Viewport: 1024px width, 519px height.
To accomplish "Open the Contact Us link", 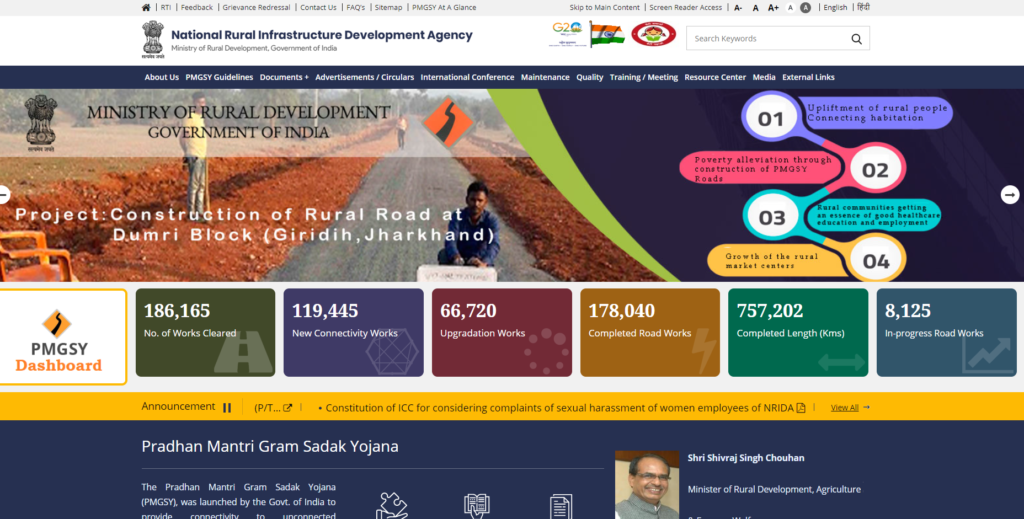I will [x=318, y=7].
